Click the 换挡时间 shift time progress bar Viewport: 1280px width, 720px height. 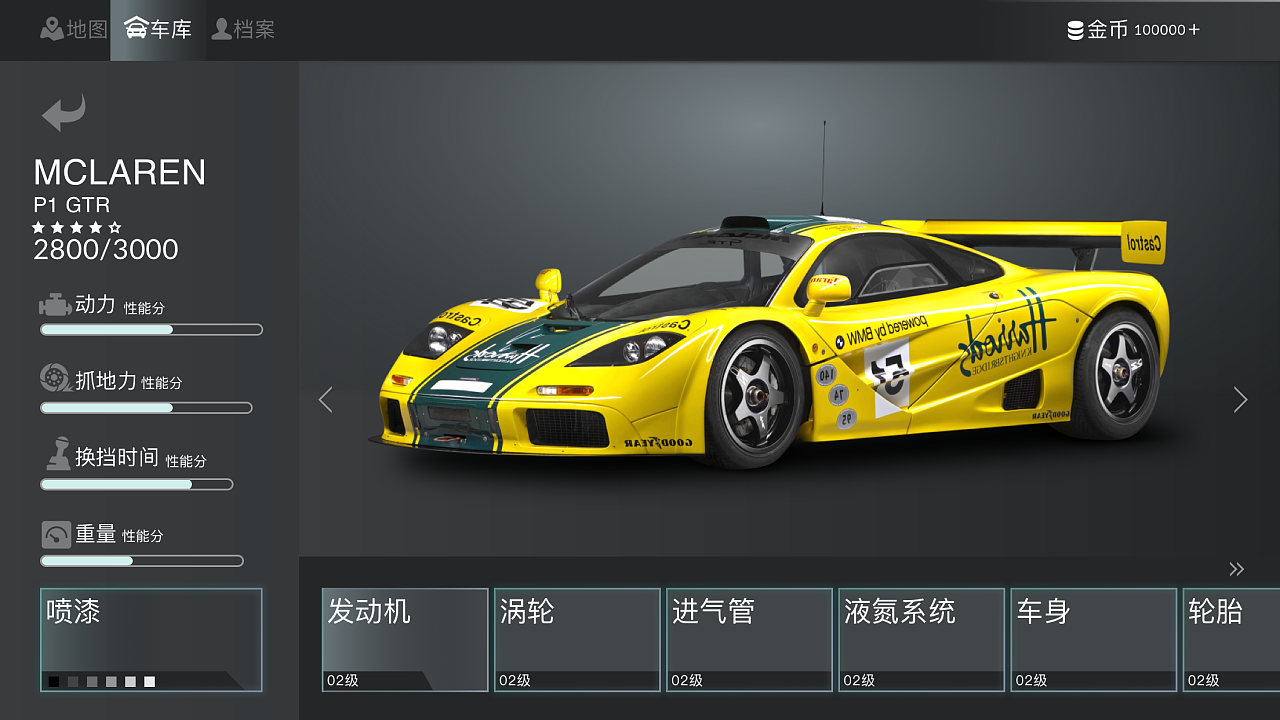137,484
